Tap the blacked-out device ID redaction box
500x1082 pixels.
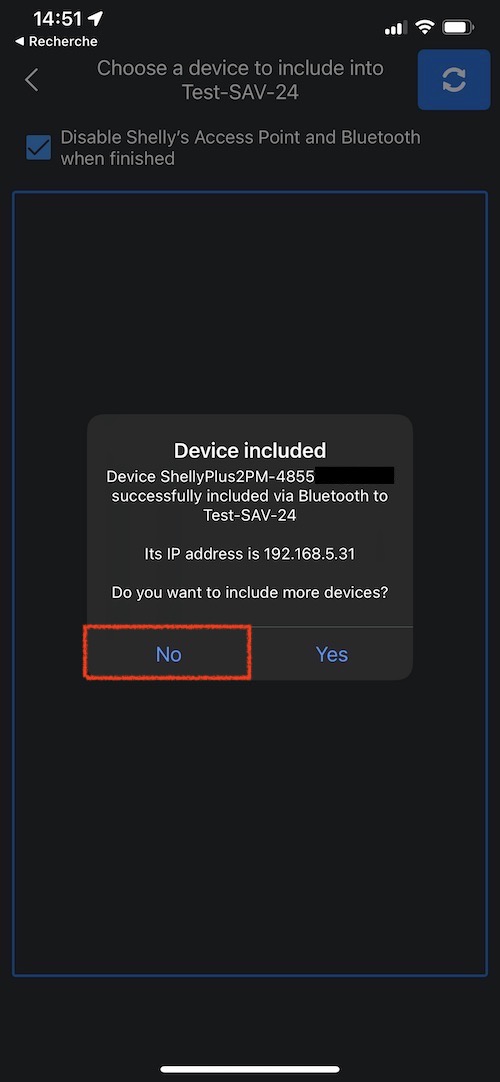pyautogui.click(x=354, y=475)
